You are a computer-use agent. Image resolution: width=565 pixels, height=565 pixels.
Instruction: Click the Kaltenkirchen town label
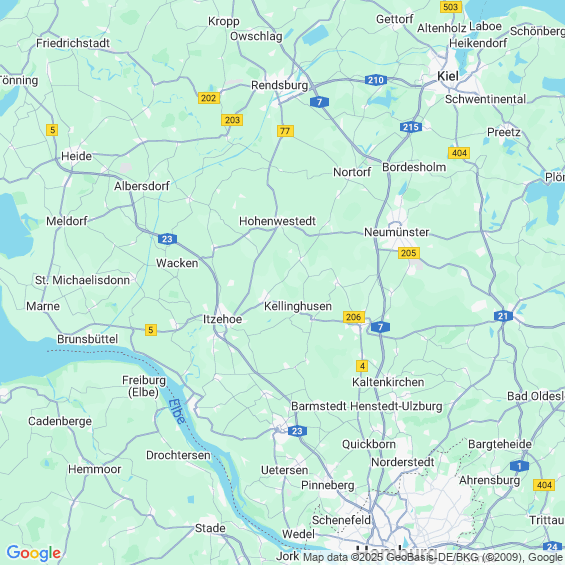[x=388, y=382]
